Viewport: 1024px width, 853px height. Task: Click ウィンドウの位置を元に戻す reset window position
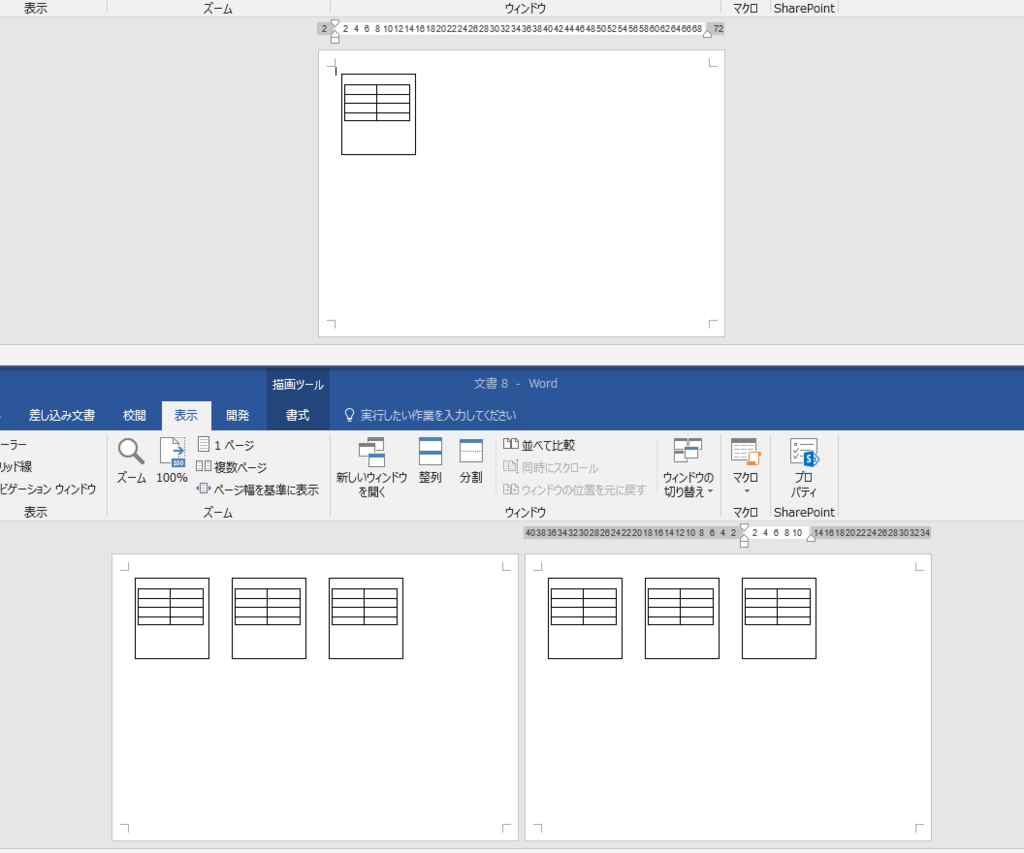click(575, 489)
